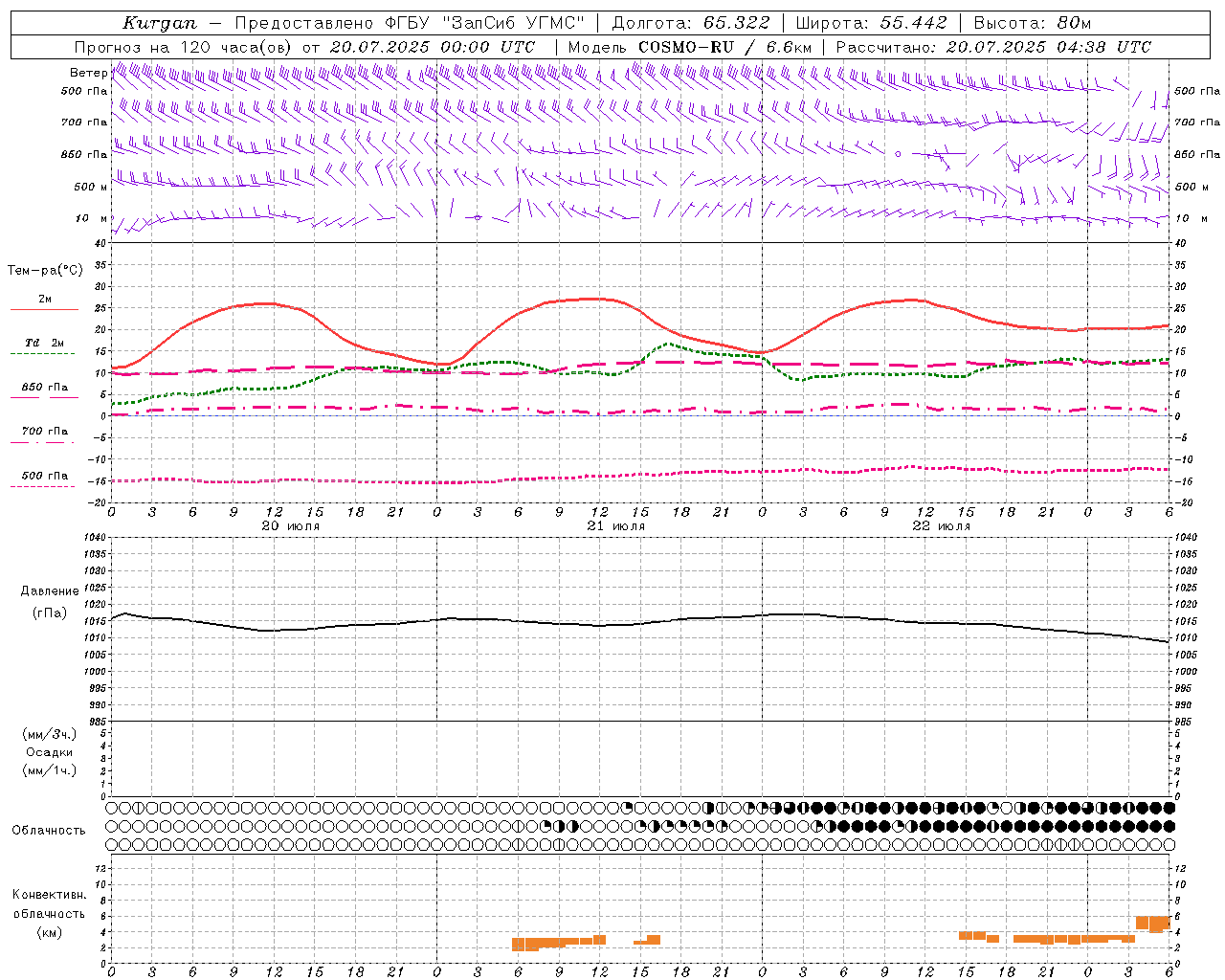Click the 'Облачность' cloud cover label
Image resolution: width=1225 pixels, height=980 pixels.
49,831
